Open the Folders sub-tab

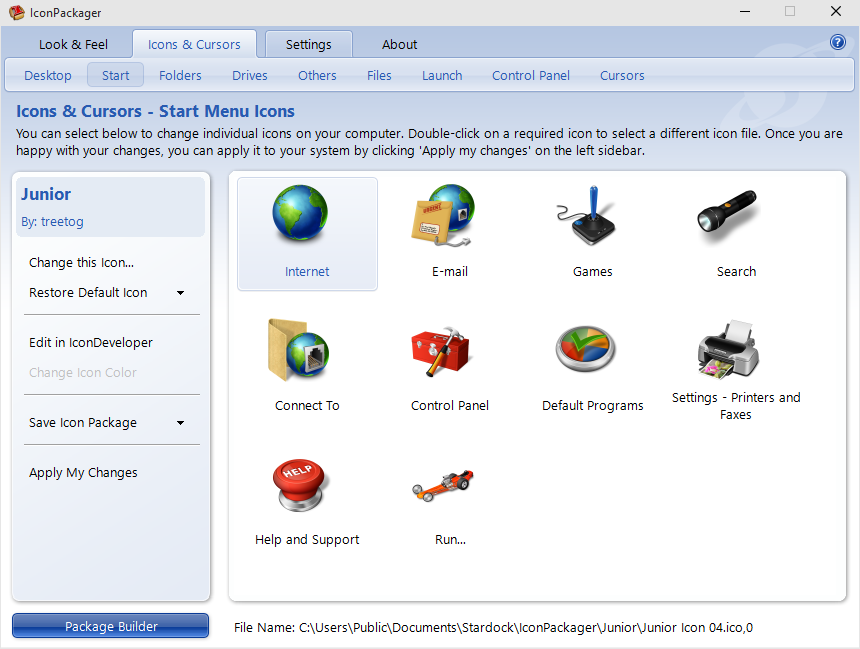180,75
